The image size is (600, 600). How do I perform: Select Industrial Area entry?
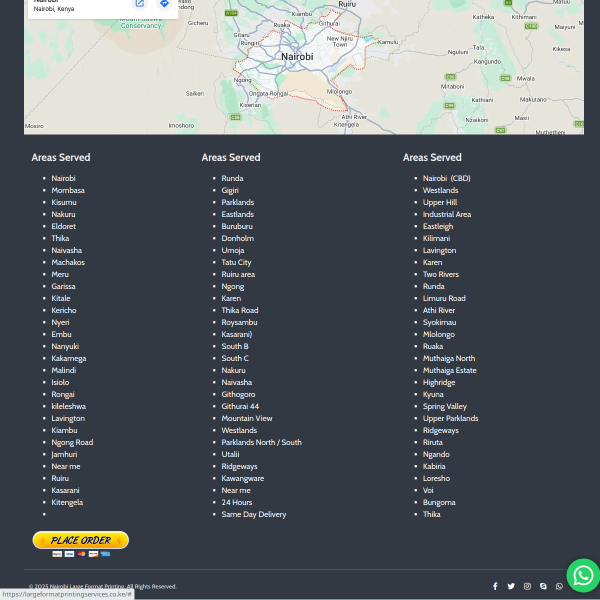coord(447,214)
